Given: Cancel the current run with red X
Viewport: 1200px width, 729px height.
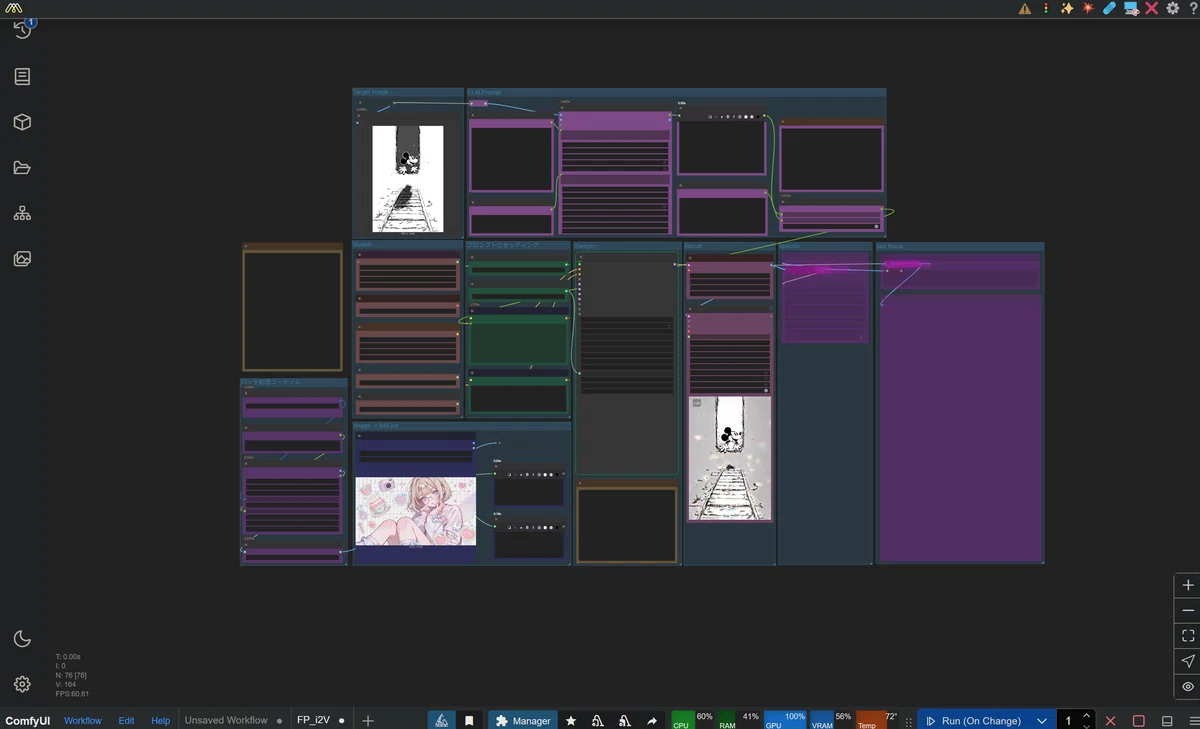Looking at the screenshot, I should tap(1110, 721).
